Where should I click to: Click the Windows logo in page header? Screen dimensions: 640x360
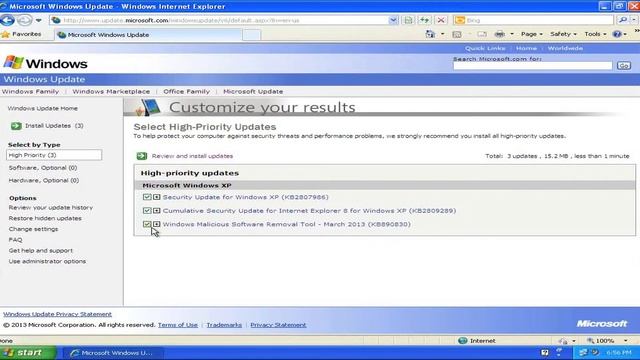pos(45,63)
